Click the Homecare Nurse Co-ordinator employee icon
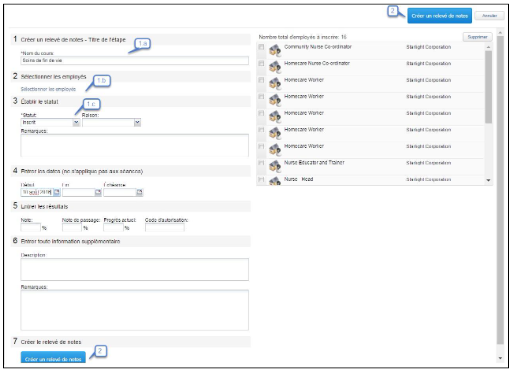This screenshot has width=511, height=370. (x=275, y=67)
